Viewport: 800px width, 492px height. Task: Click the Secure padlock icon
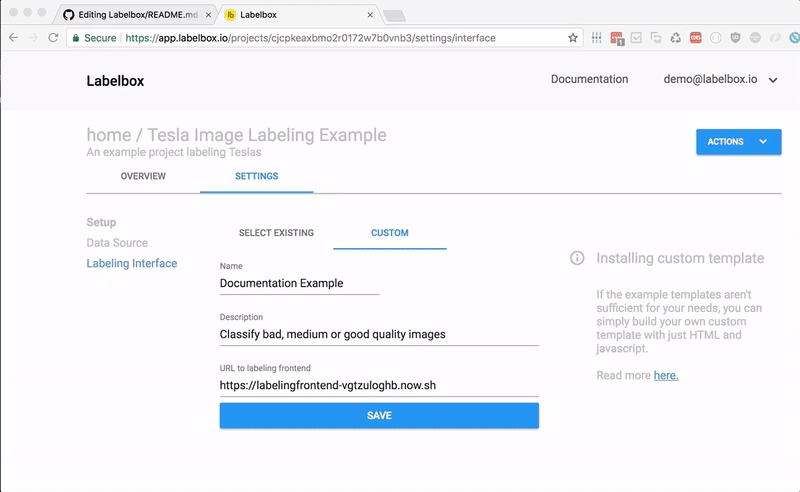76,38
